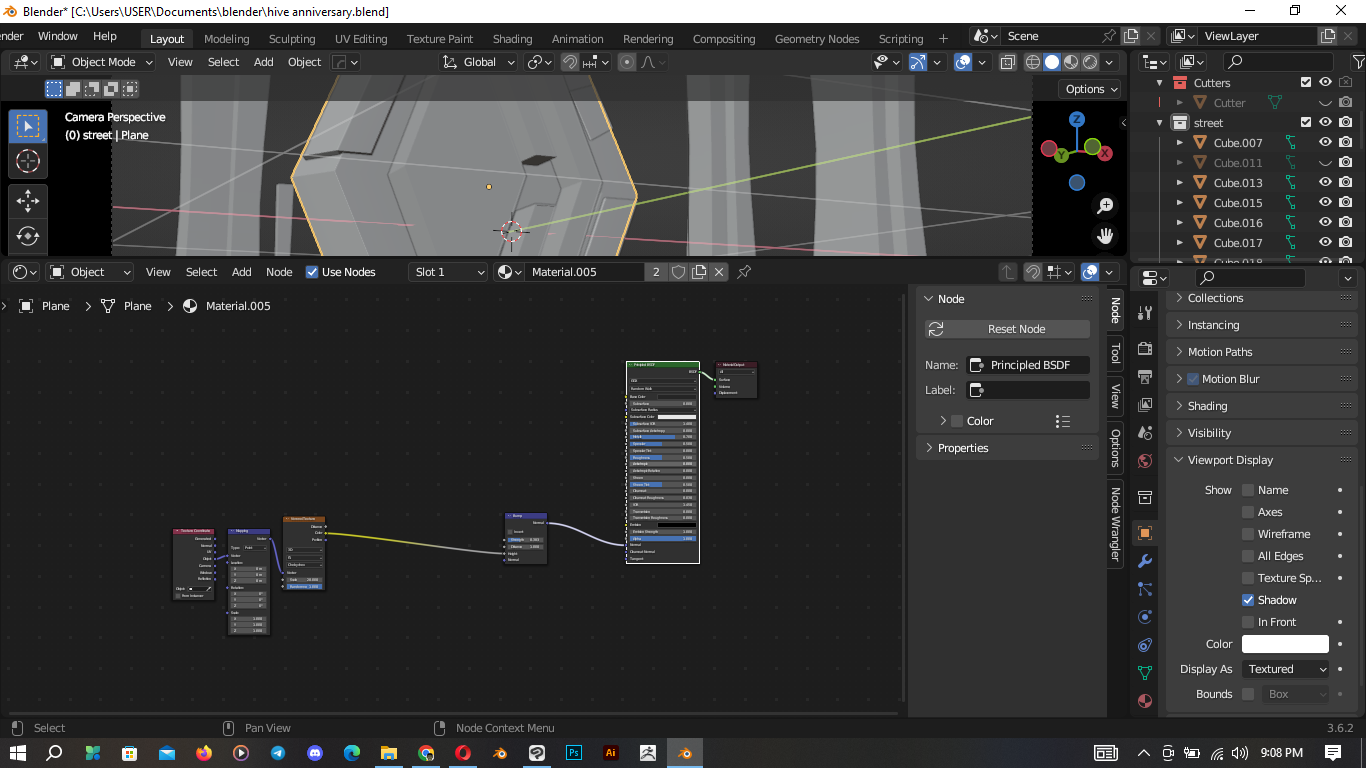Click the Material.005 breadcrumb
Viewport: 1366px width, 768px height.
point(238,306)
